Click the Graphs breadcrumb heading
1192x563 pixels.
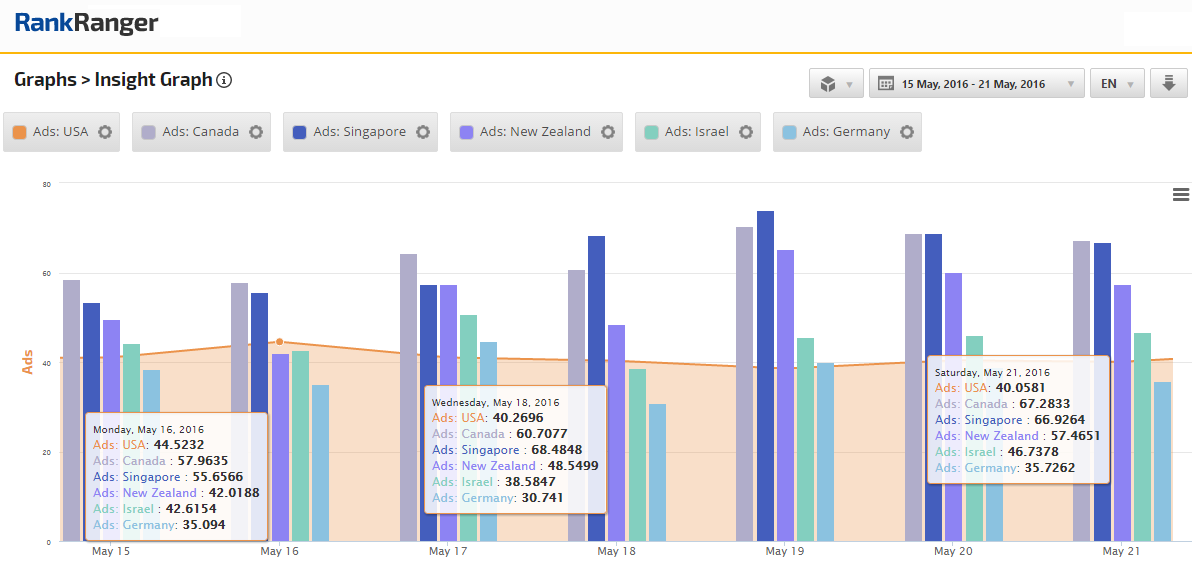[x=44, y=80]
